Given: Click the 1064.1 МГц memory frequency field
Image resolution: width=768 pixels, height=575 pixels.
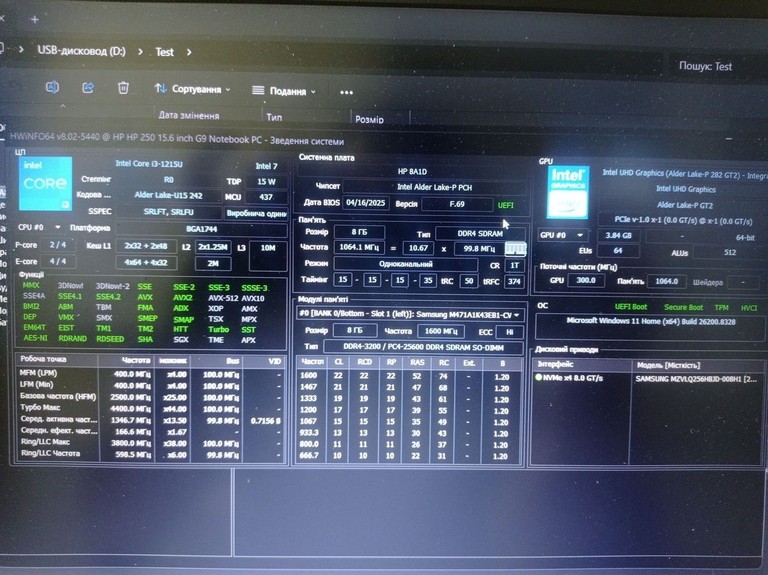Looking at the screenshot, I should click(359, 247).
